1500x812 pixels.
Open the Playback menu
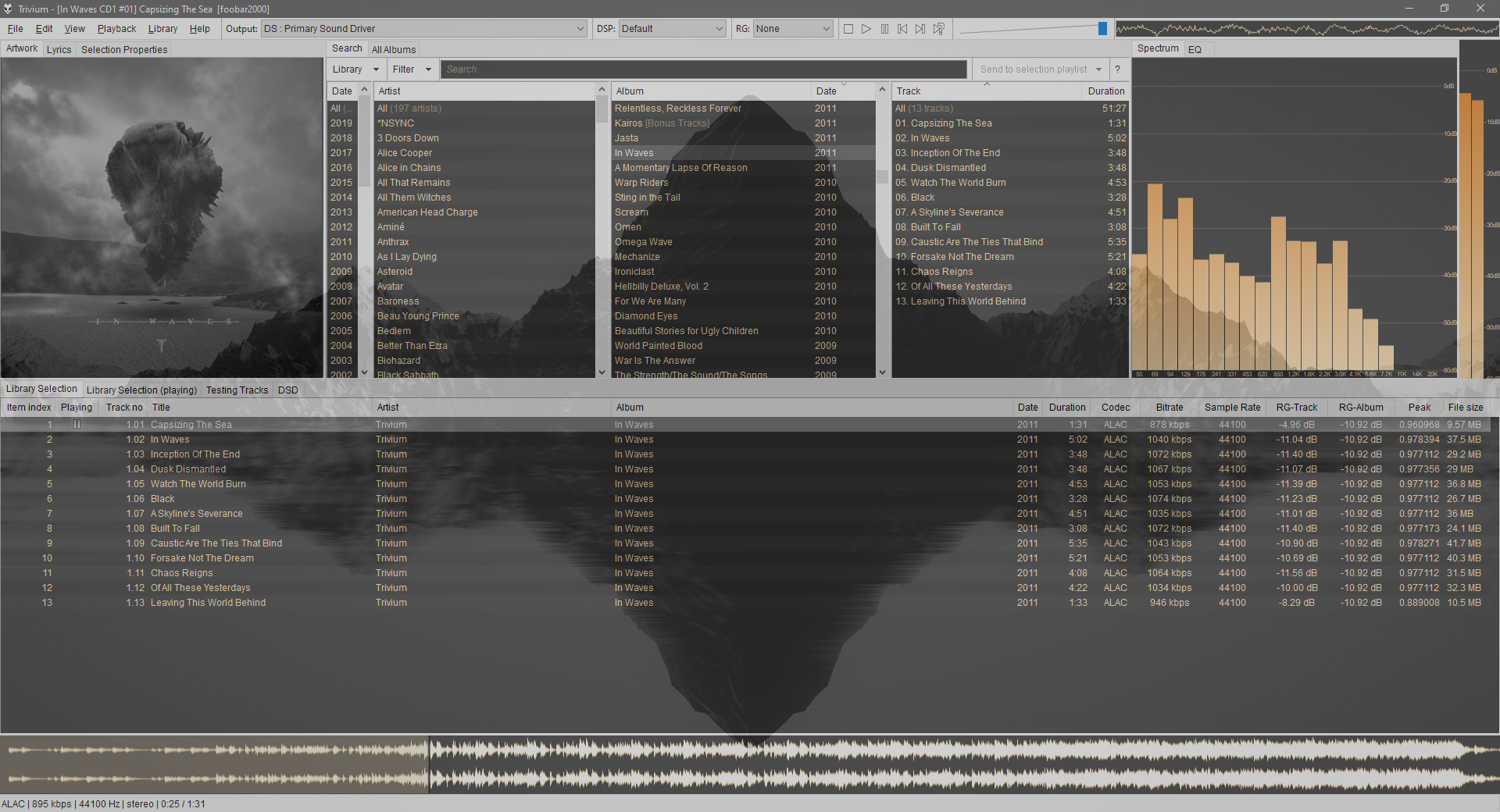(x=116, y=29)
